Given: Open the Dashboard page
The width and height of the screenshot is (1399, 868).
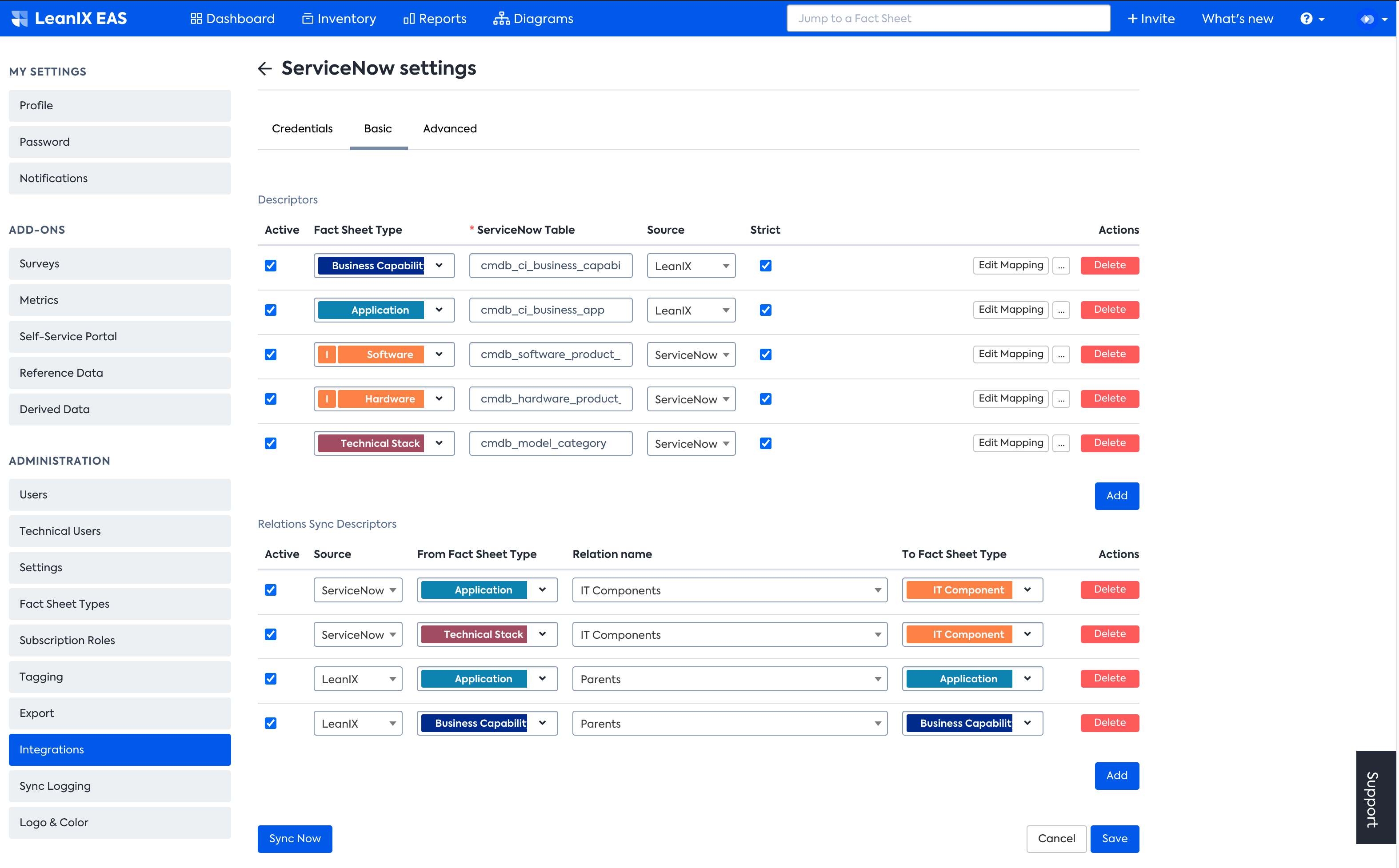Looking at the screenshot, I should click(x=232, y=18).
